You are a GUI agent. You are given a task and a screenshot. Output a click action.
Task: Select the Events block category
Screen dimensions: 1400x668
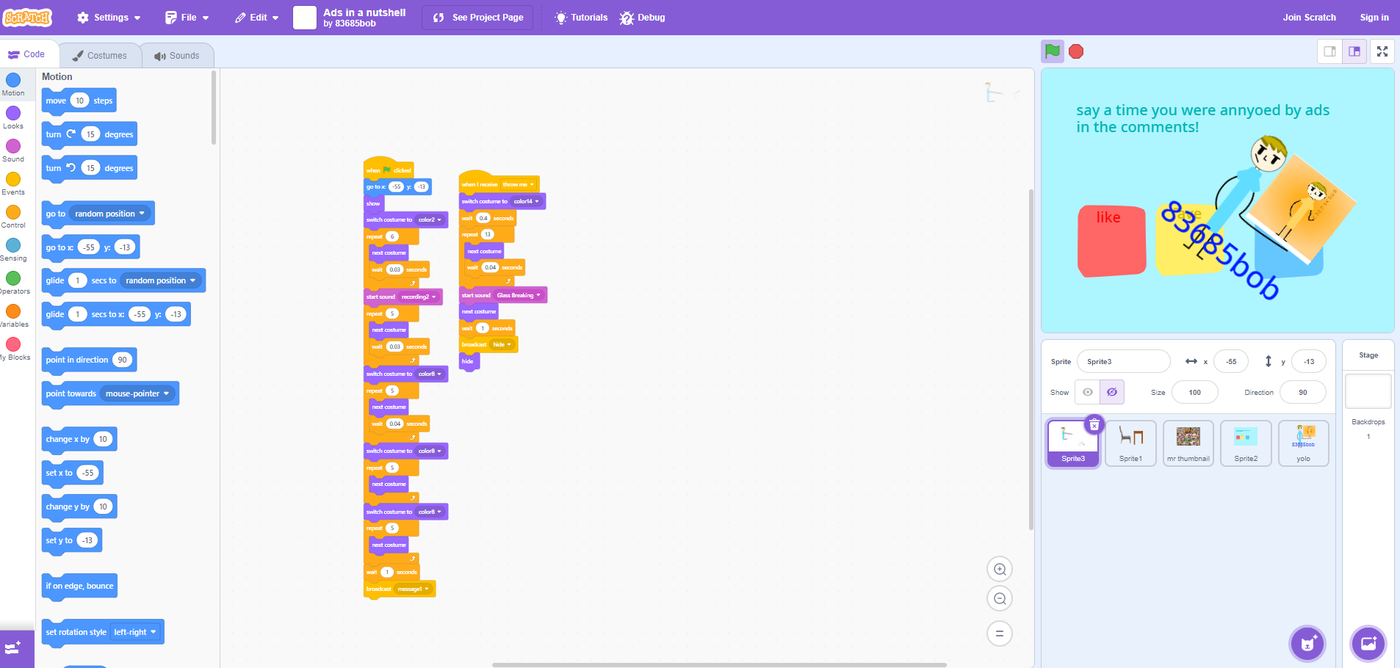coord(13,183)
